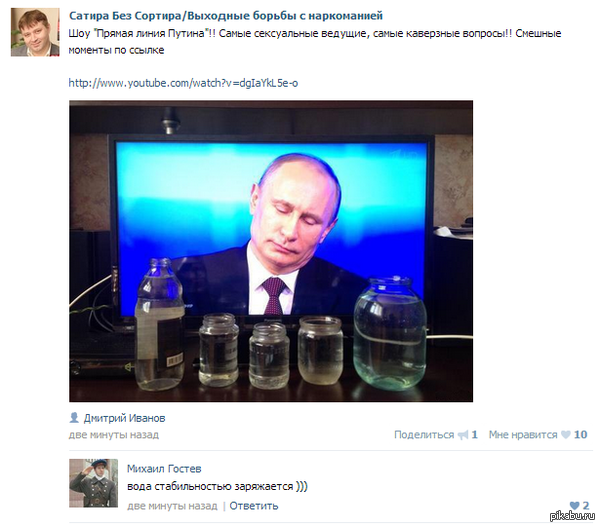Viewport: 600px width, 527px height.
Task: Click the comment timestamp две минуты назад
Action: click(172, 506)
